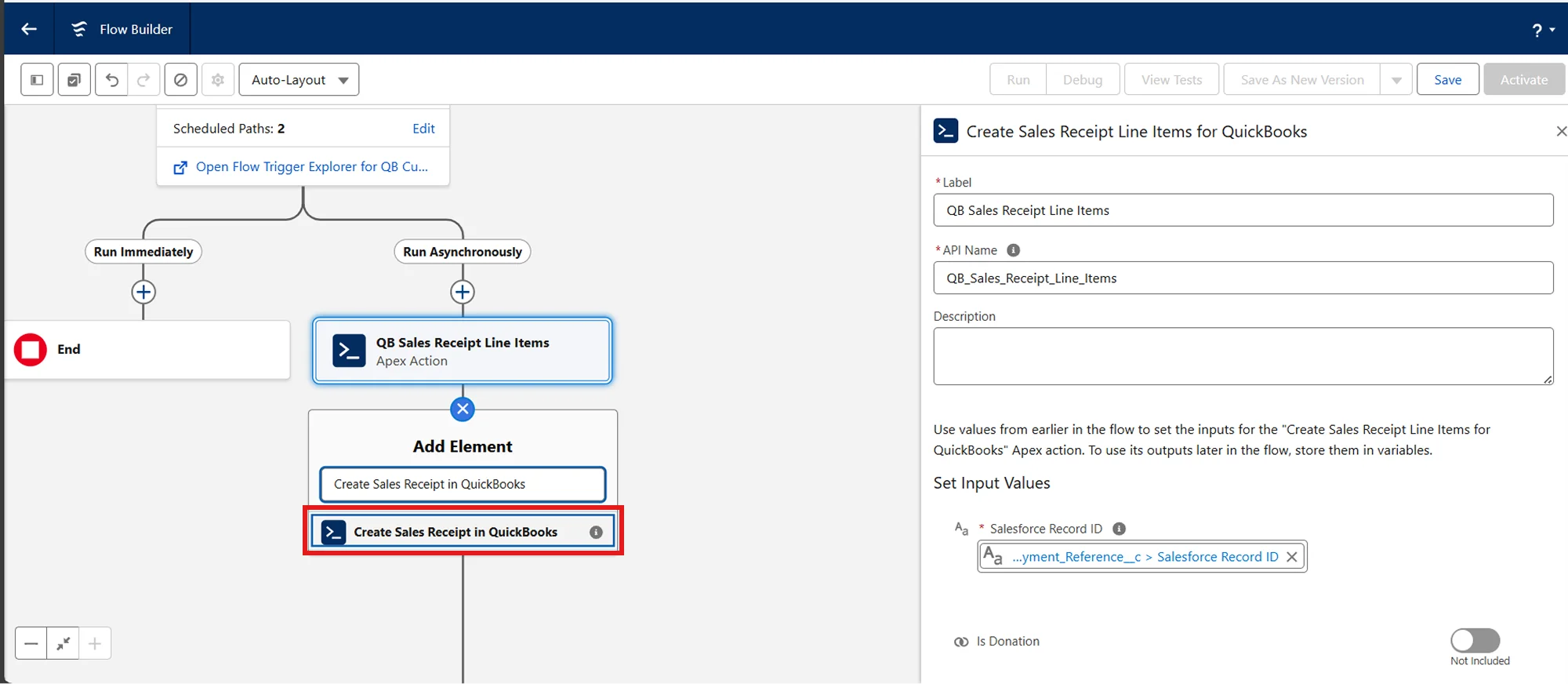Open the help question mark menu
This screenshot has width=1568, height=684.
1543,30
